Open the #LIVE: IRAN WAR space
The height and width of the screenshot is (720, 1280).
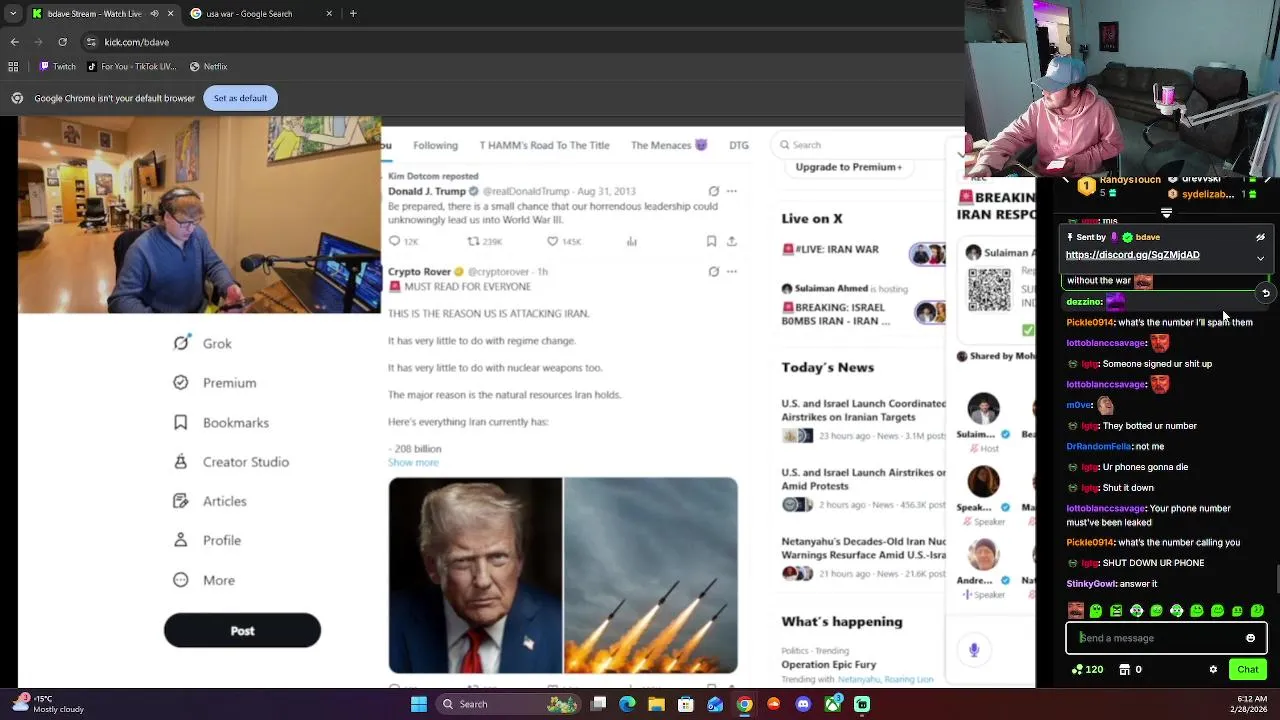coord(864,250)
